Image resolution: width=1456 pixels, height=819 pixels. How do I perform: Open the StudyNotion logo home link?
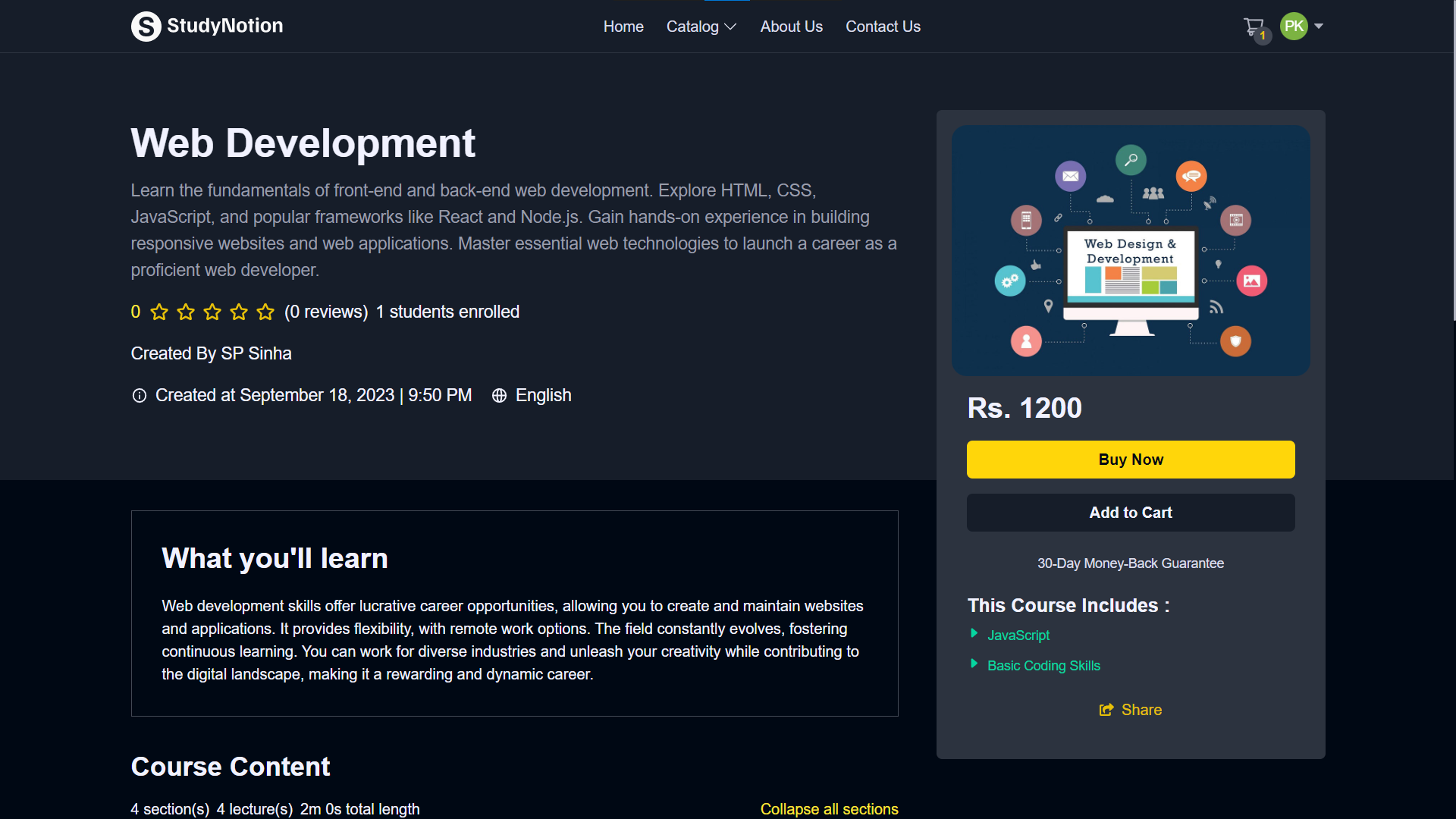(207, 27)
